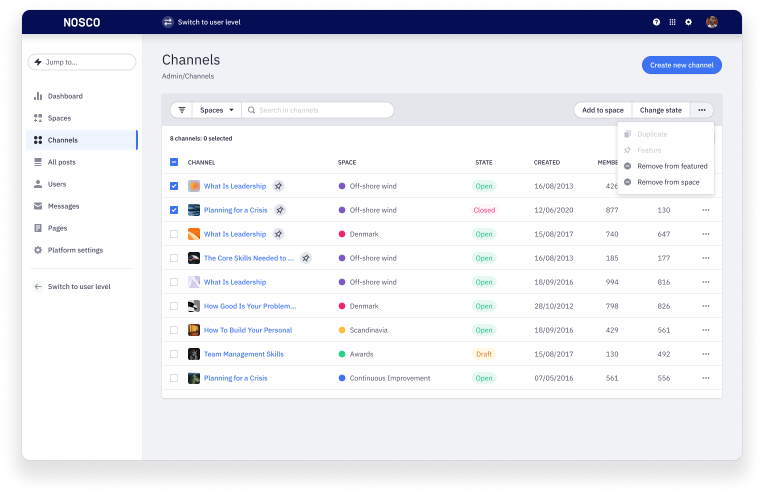This screenshot has height=494, width=764.
Task: Open How To Build Your Personal channel link
Action: [248, 330]
